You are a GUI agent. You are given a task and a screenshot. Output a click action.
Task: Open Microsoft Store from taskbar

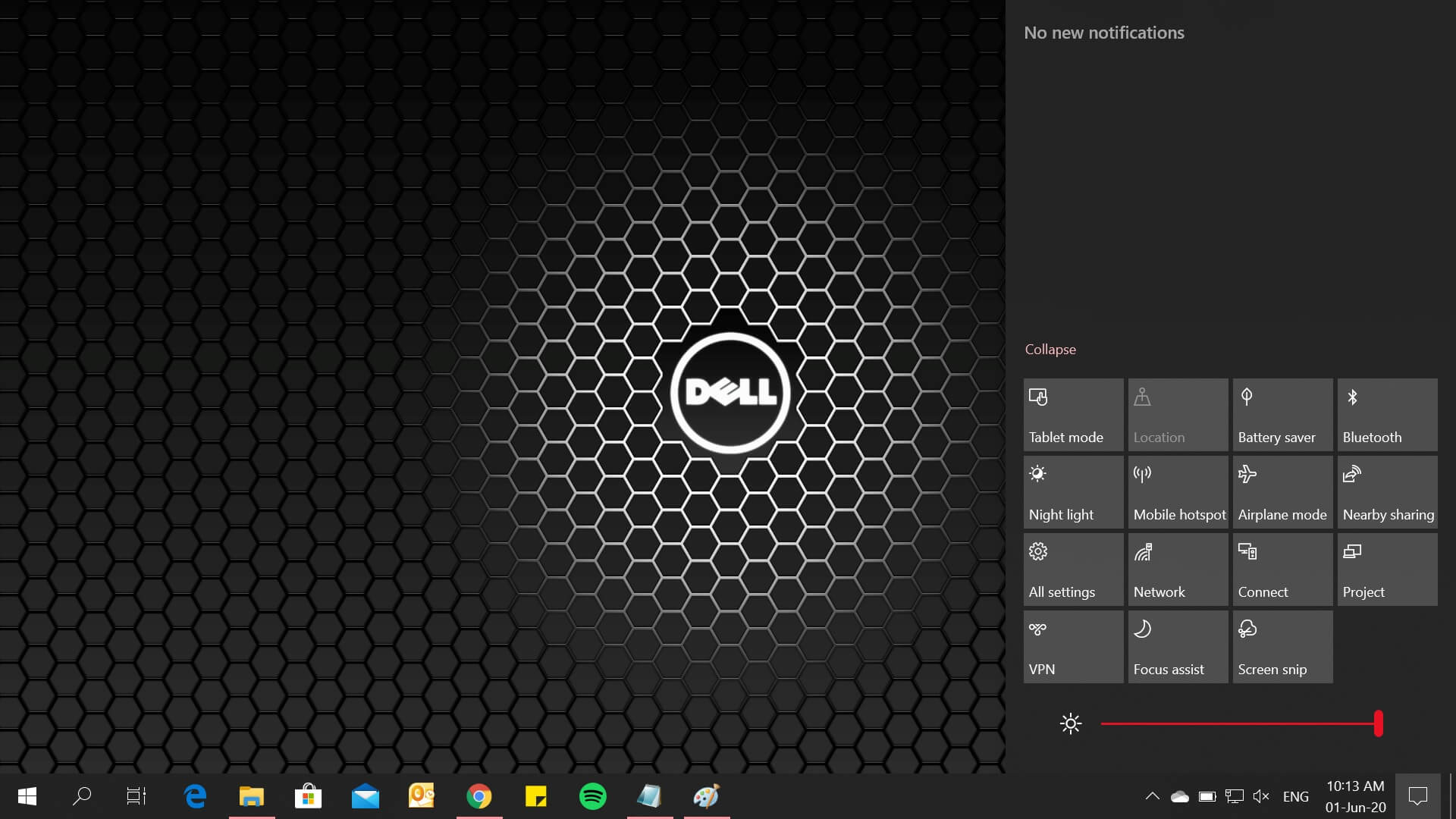(x=309, y=796)
